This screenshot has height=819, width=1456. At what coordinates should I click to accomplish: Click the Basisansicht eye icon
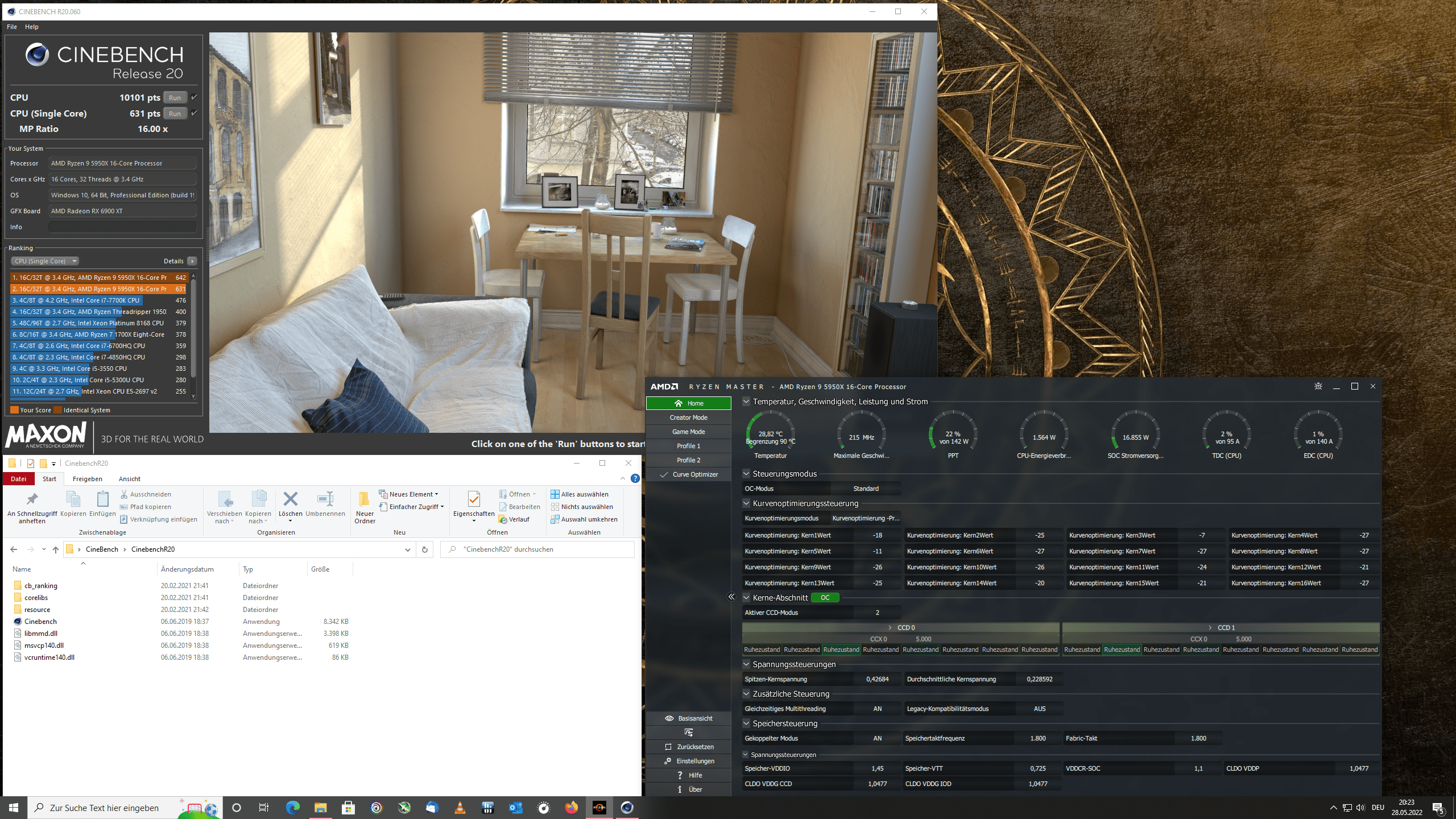pyautogui.click(x=669, y=718)
